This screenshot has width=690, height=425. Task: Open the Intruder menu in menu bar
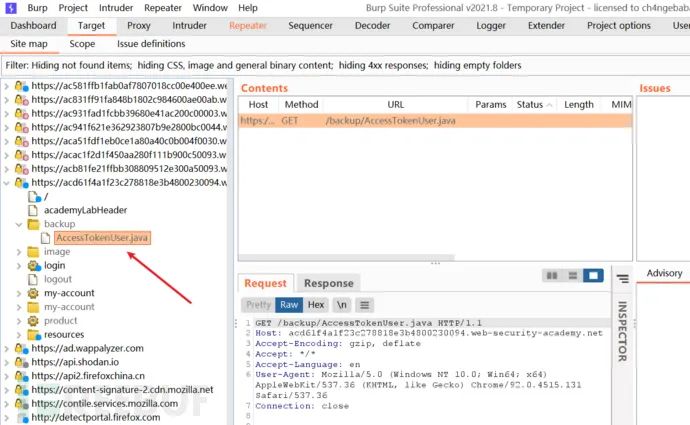coord(116,8)
